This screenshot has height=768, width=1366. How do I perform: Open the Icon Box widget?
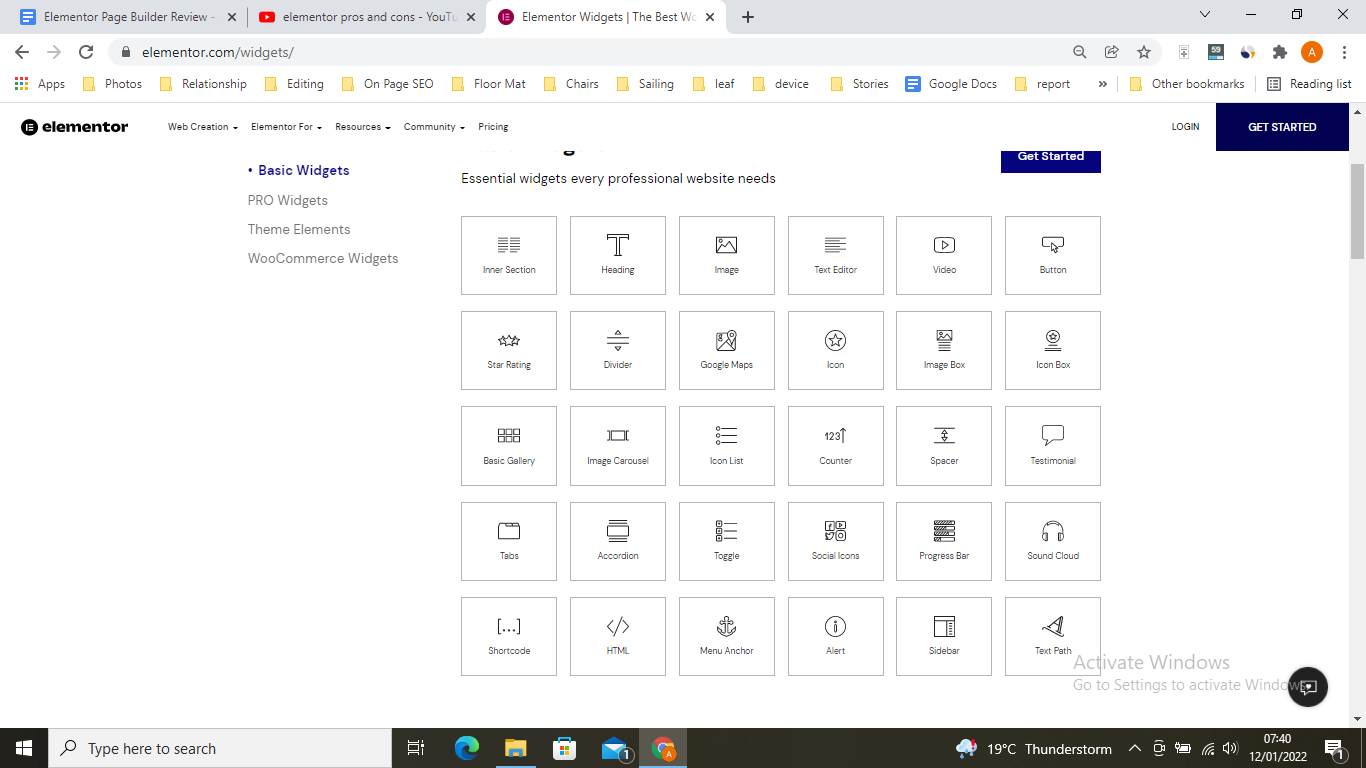point(1053,350)
